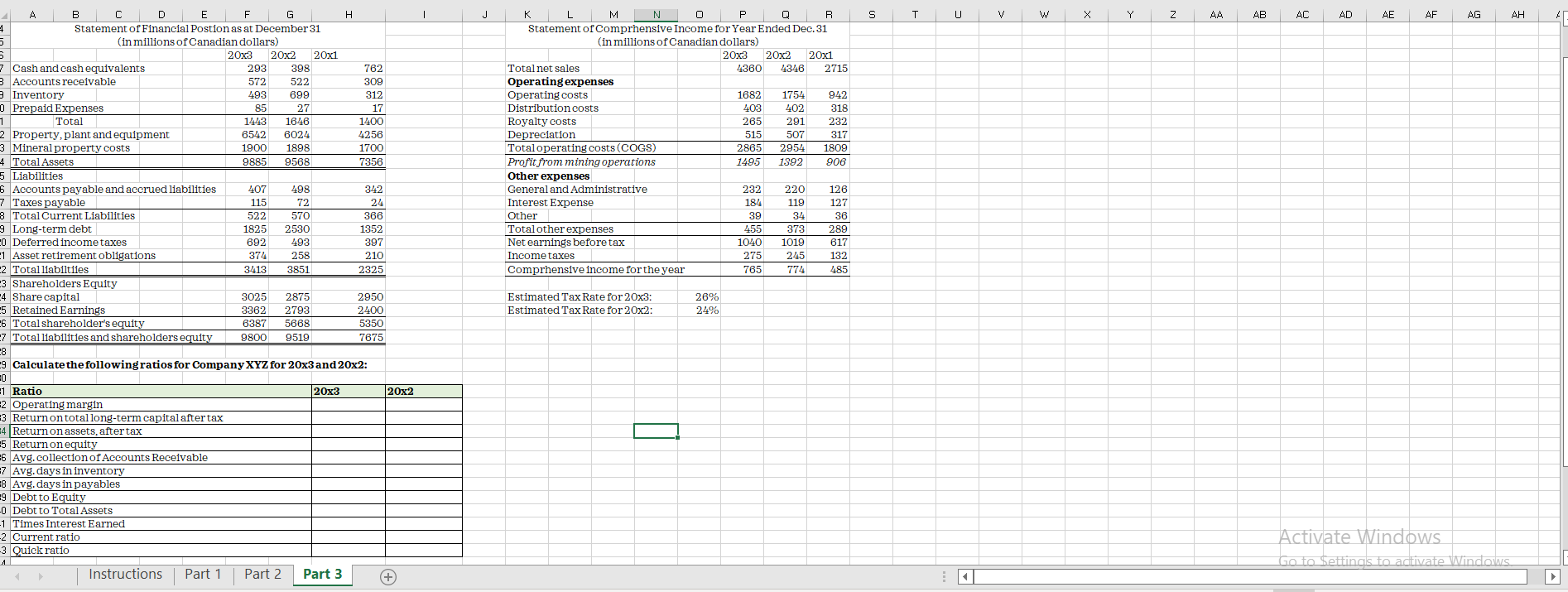Select 'Avg. days in payables' row label
Image resolution: width=1568 pixels, height=592 pixels.
pos(66,484)
